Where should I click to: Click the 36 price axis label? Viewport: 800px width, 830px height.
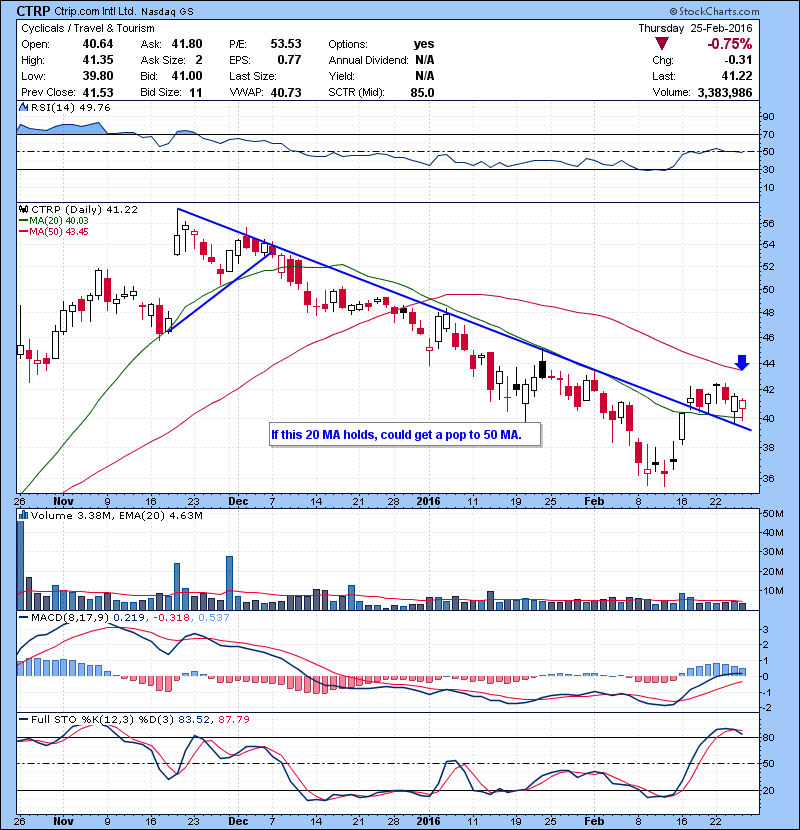pos(768,479)
